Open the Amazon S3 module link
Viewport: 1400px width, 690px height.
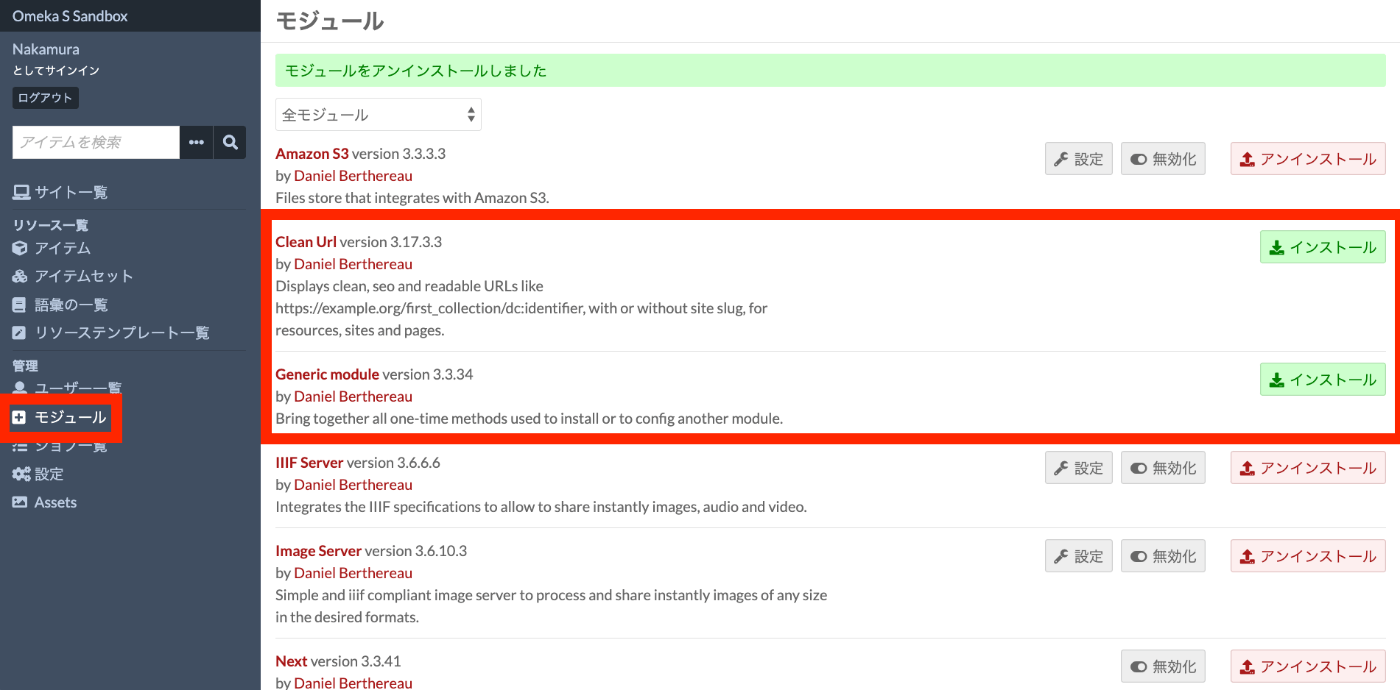(x=312, y=154)
